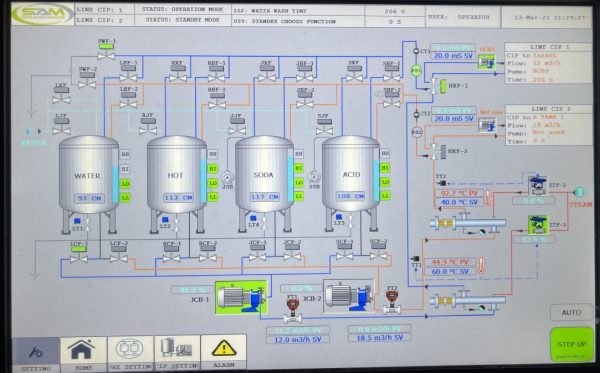
Task: Tap the Step Up green button
Action: click(x=571, y=345)
